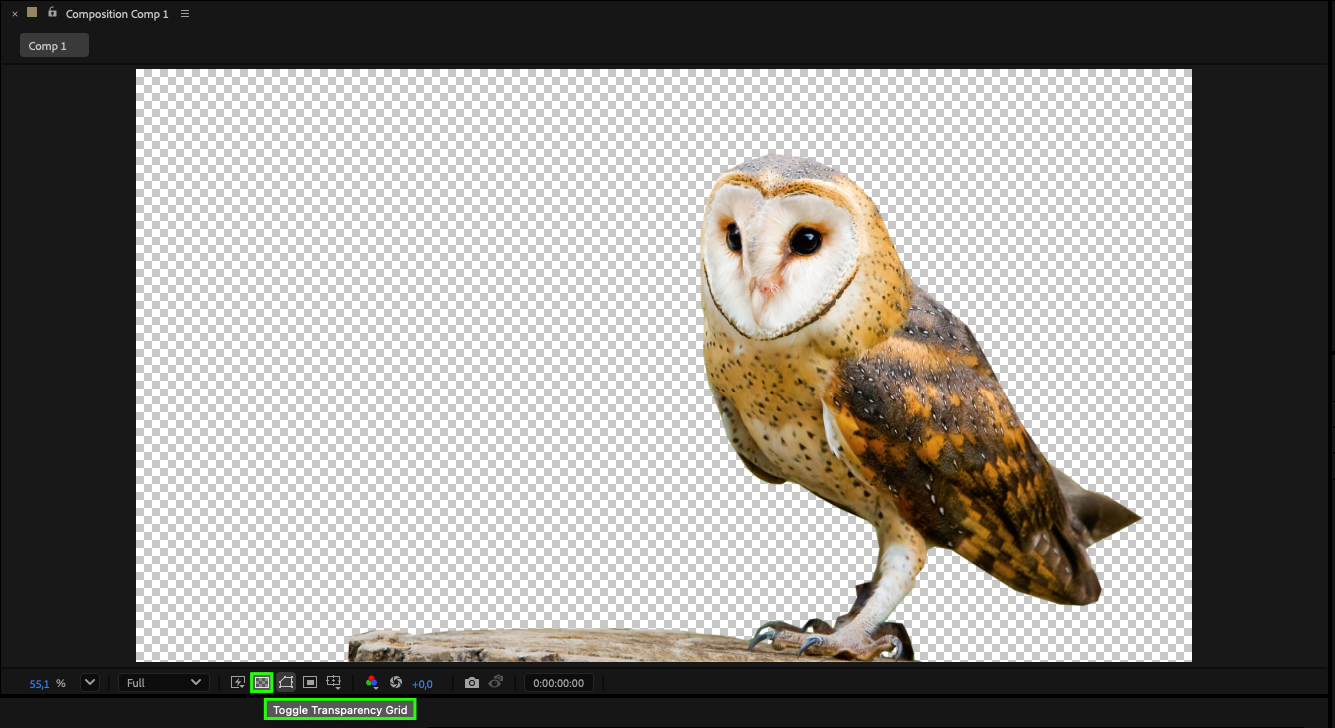Viewport: 1335px width, 728px height.
Task: Click the Fast Previews lightning icon
Action: 238,683
